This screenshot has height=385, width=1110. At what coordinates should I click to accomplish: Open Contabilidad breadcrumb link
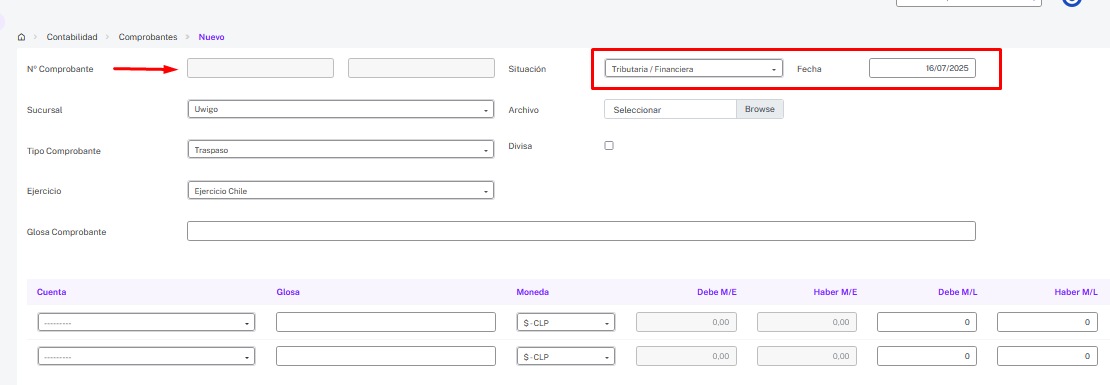click(72, 37)
